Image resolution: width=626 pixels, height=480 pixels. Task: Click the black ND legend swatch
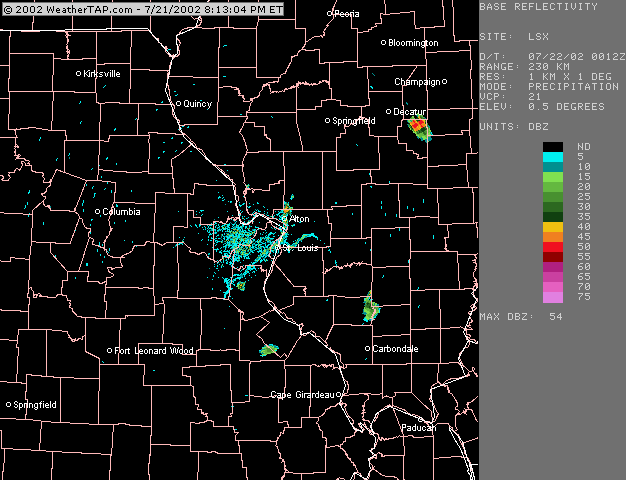(553, 147)
